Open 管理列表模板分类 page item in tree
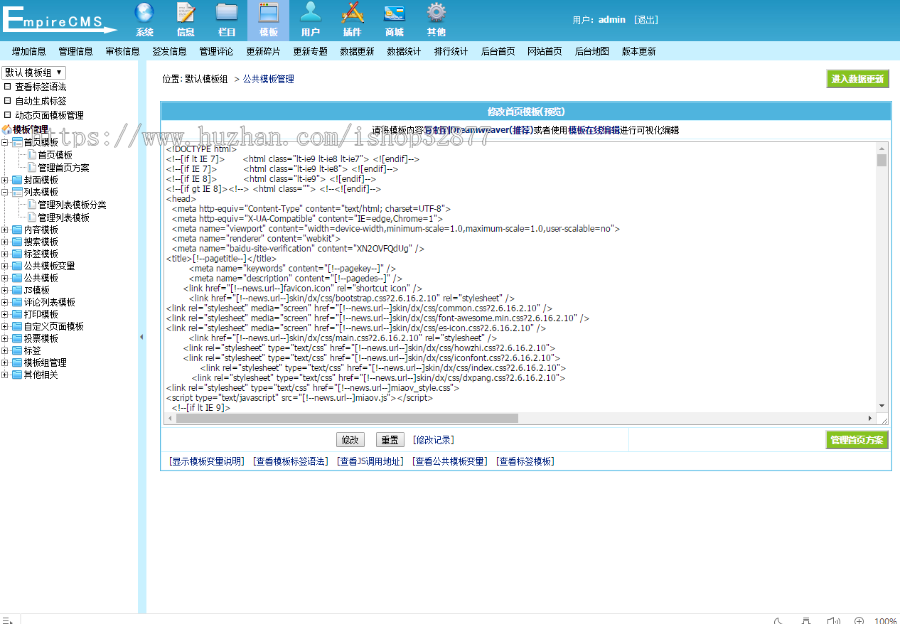Screen dimensions: 900x624 tap(72, 205)
